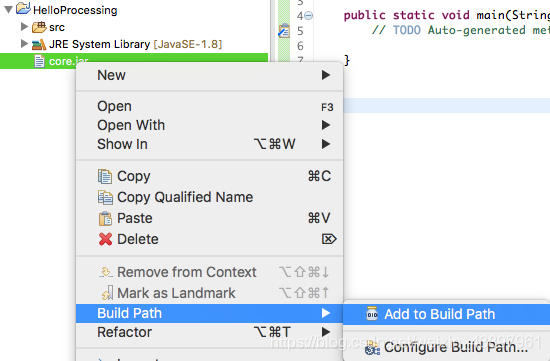Click the Copy Qualified Name icon

(x=105, y=197)
